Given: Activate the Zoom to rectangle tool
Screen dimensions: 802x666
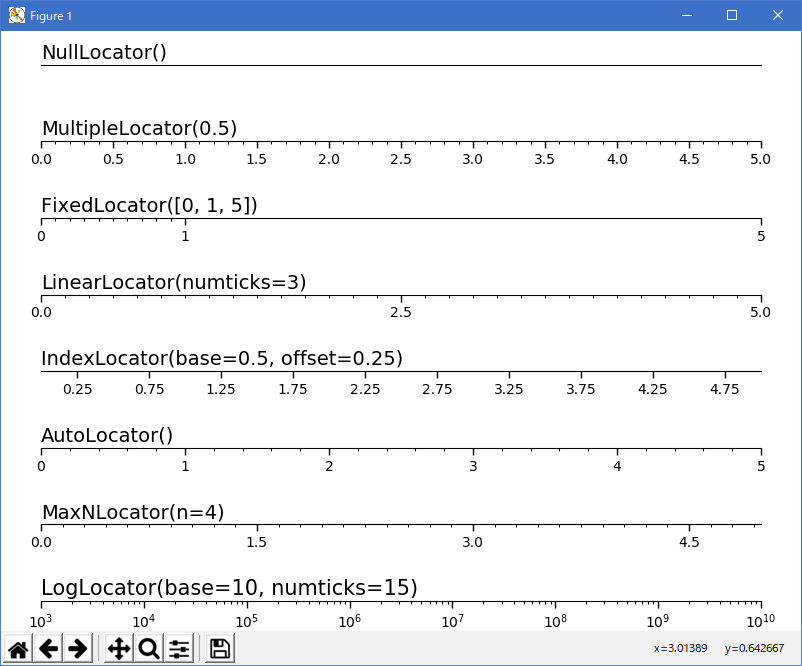Looking at the screenshot, I should 149,649.
